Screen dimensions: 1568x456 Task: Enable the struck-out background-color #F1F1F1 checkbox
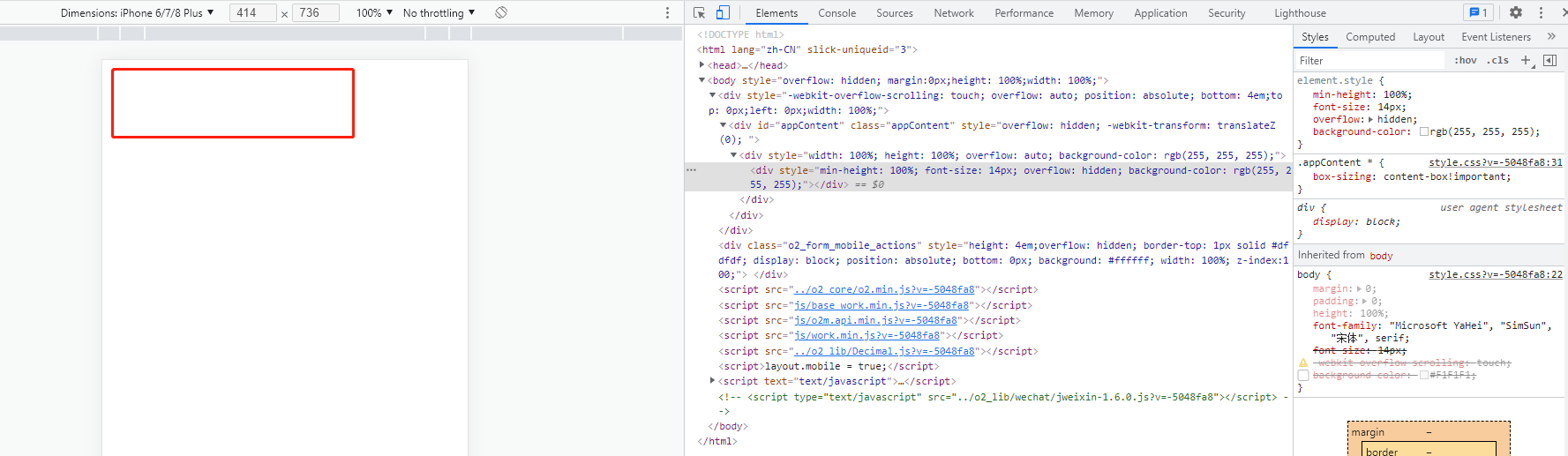click(x=1303, y=376)
